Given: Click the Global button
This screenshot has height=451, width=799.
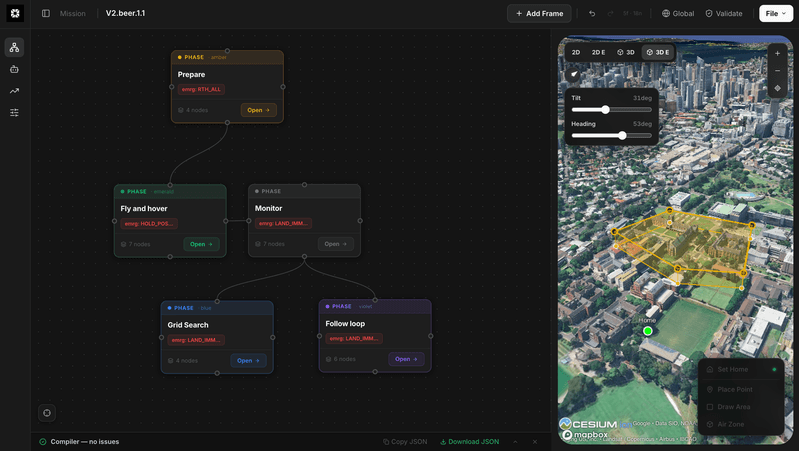Looking at the screenshot, I should [678, 13].
